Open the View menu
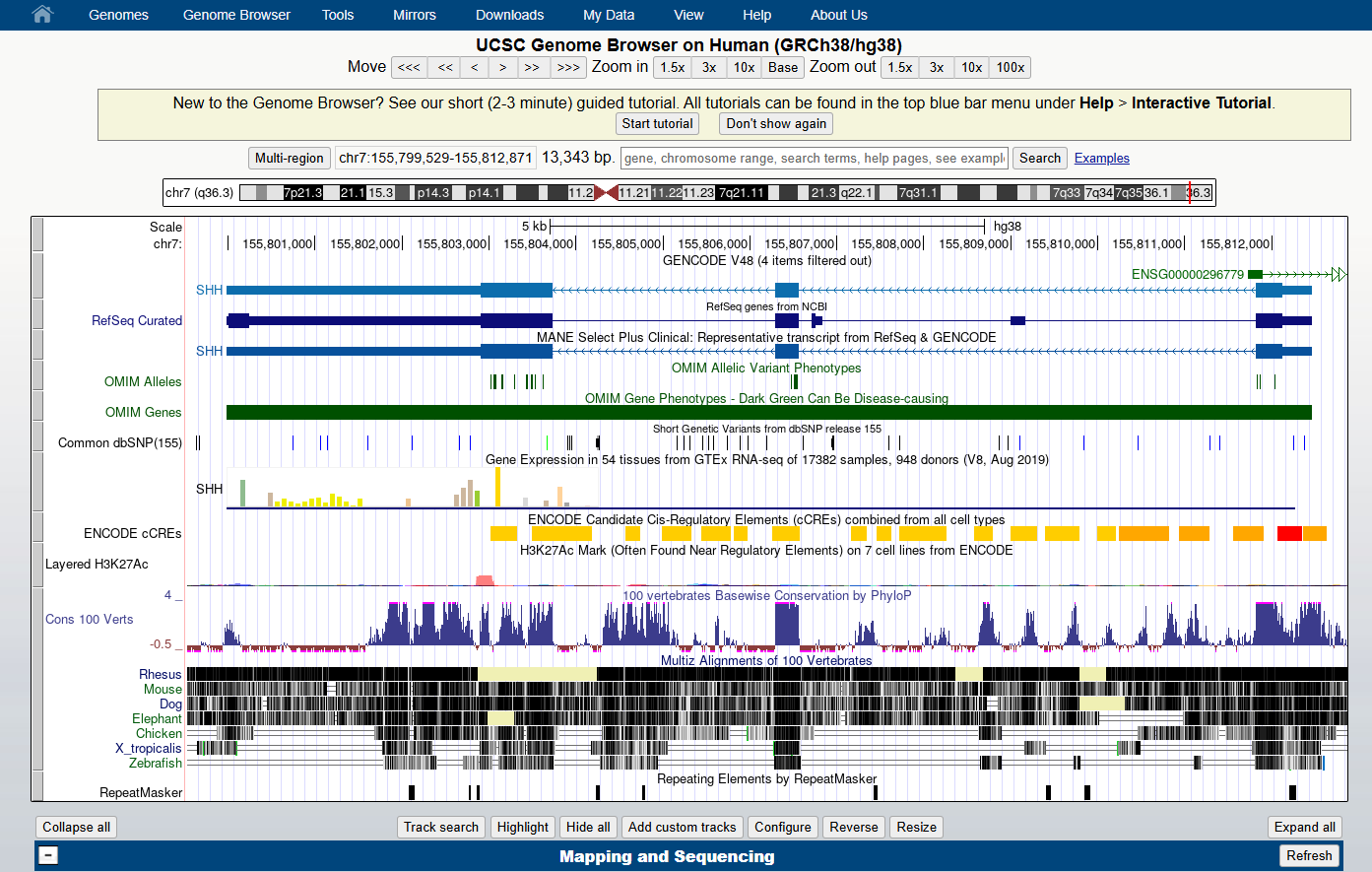Image resolution: width=1372 pixels, height=872 pixels. pos(688,15)
